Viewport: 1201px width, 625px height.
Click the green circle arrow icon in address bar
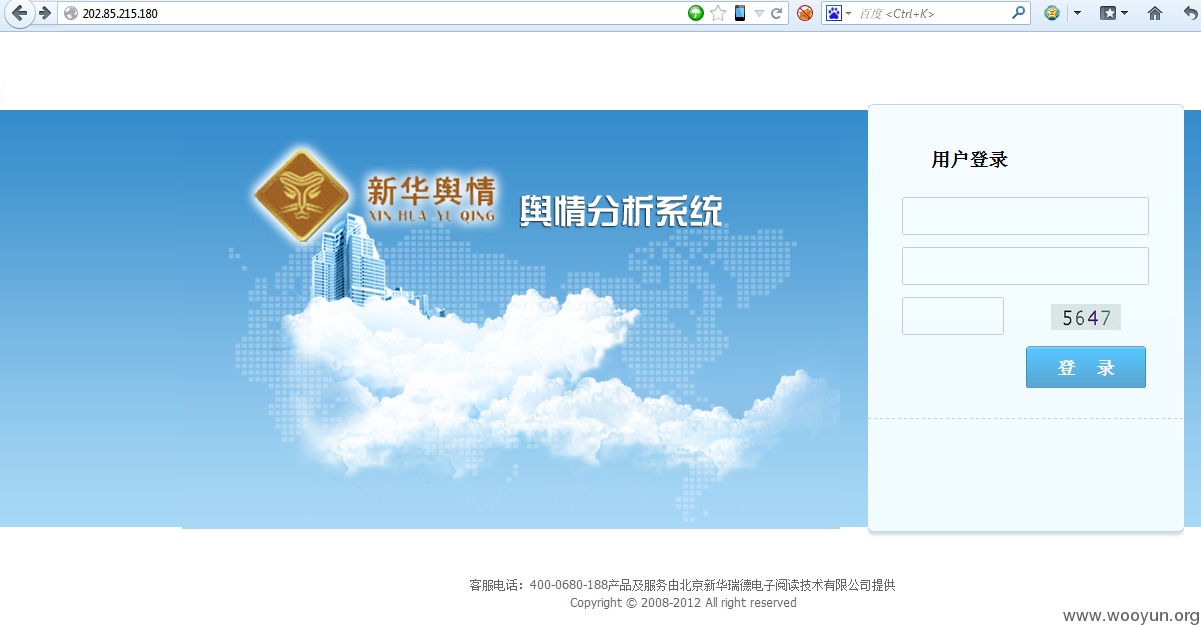pyautogui.click(x=696, y=13)
